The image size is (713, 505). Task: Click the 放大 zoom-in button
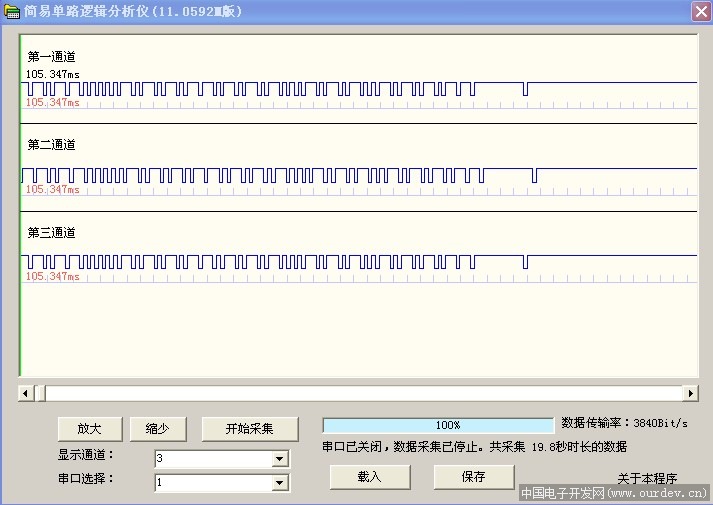point(90,429)
